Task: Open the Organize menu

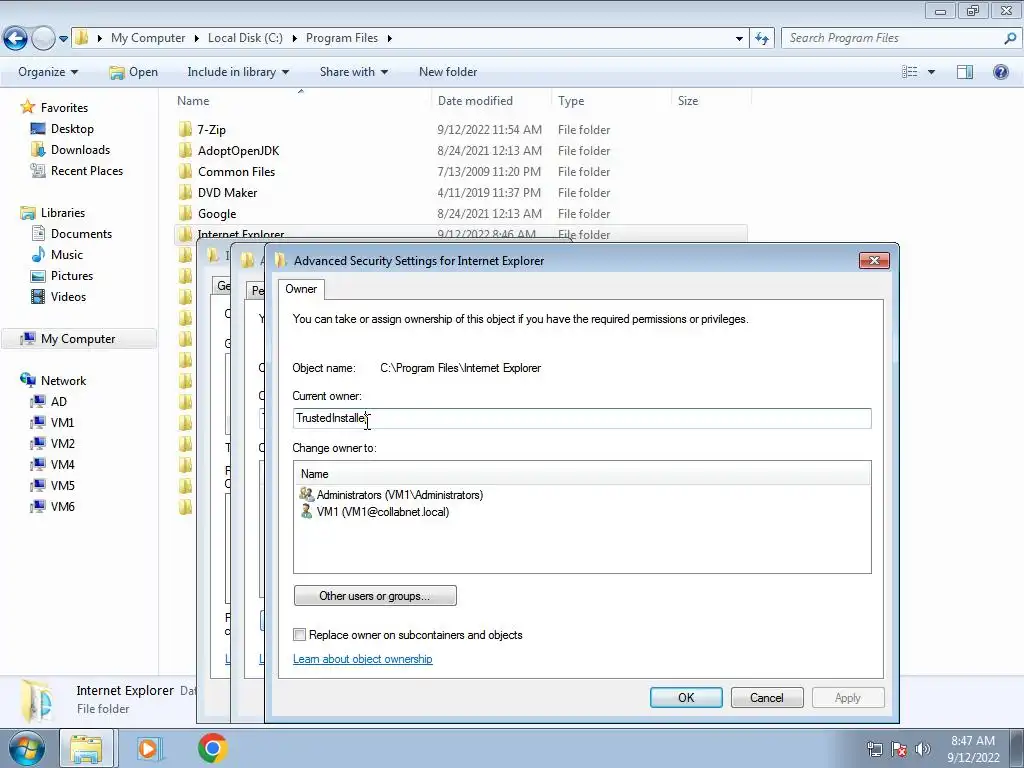Action: (48, 72)
